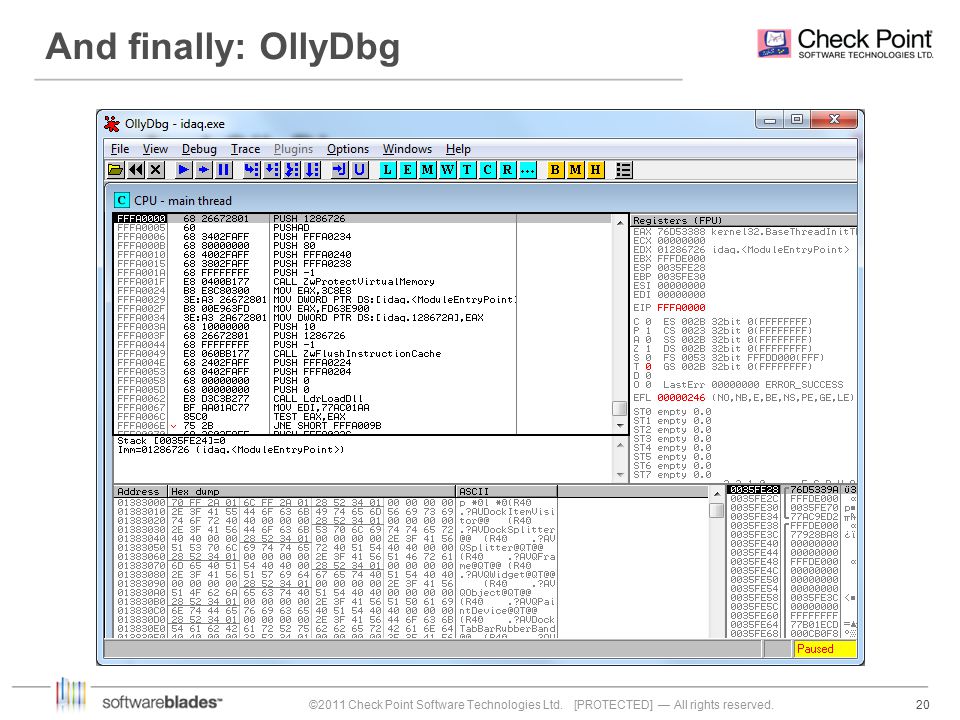Click the hex dump scrollbar up arrow

pyautogui.click(x=716, y=493)
